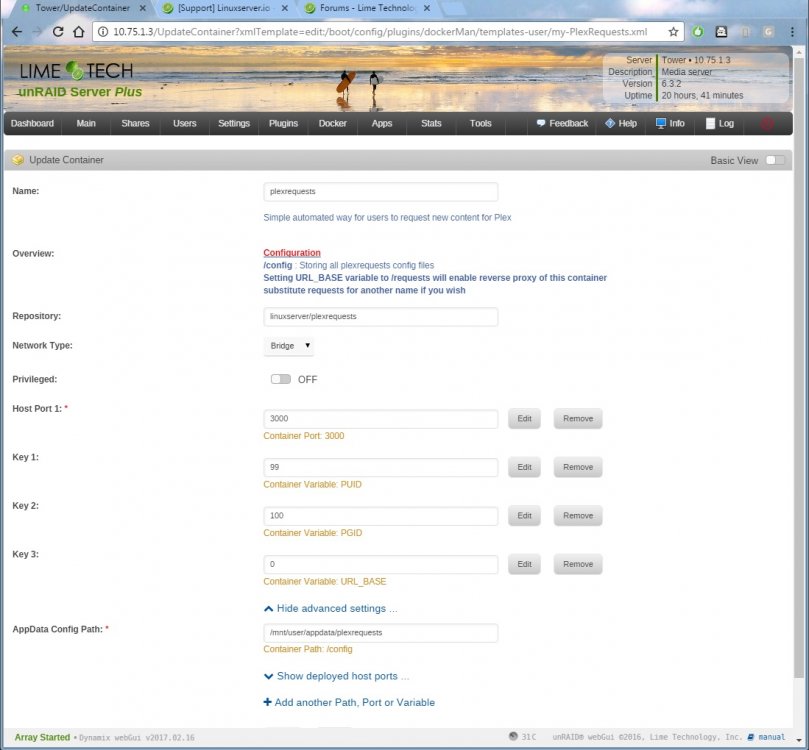This screenshot has width=809, height=750.
Task: Click the Update Container box icon
Action: 18,160
